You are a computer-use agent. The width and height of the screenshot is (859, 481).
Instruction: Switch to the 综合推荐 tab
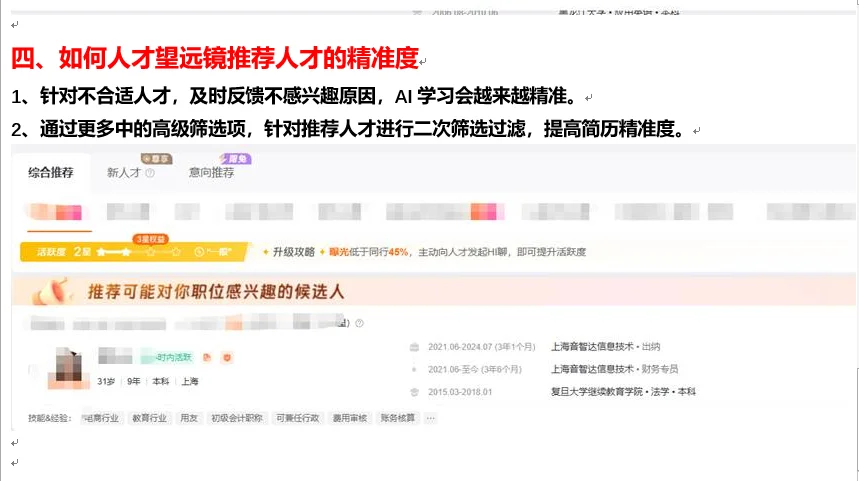pyautogui.click(x=51, y=173)
